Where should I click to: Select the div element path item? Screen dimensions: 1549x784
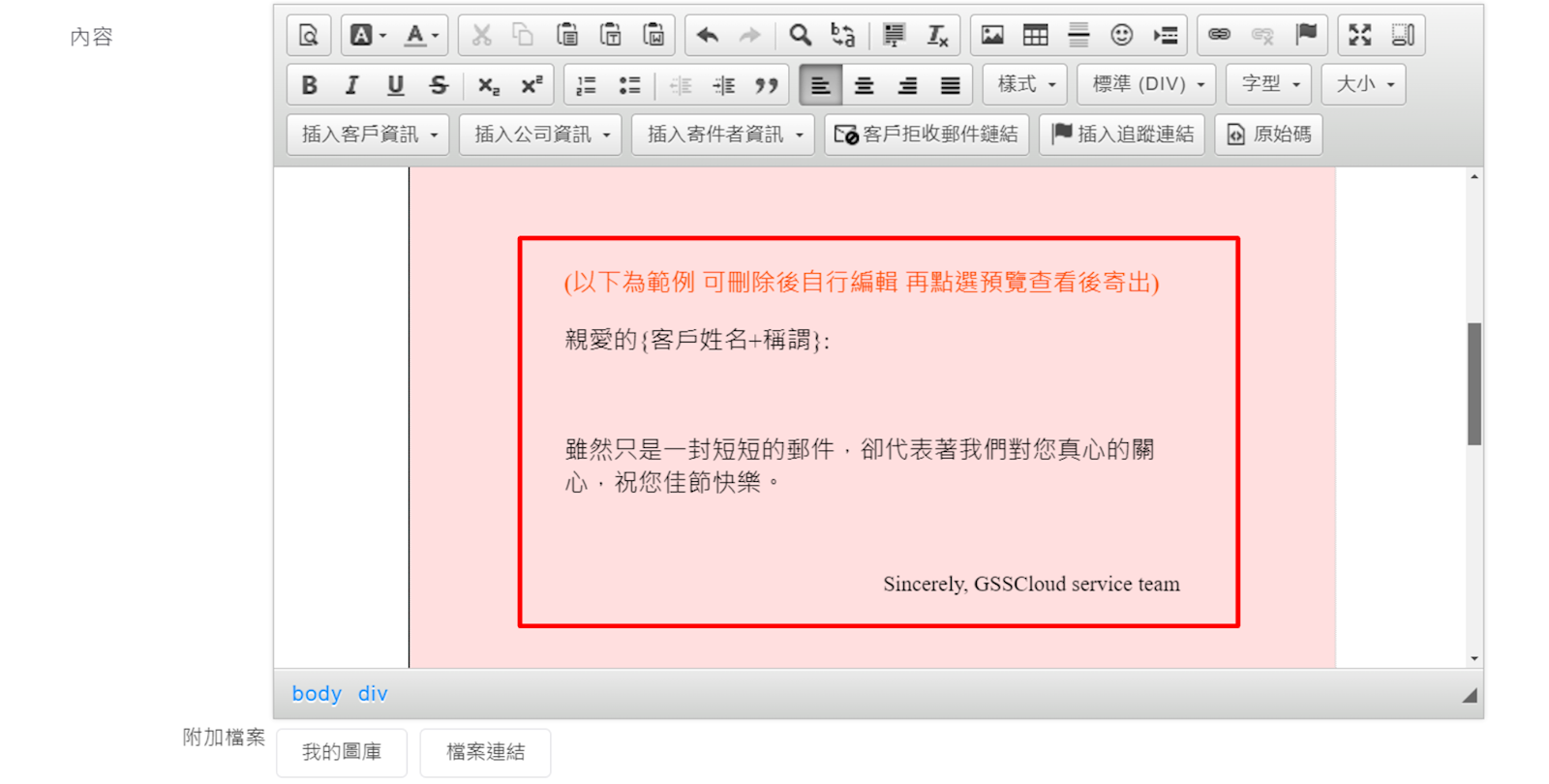(x=373, y=694)
